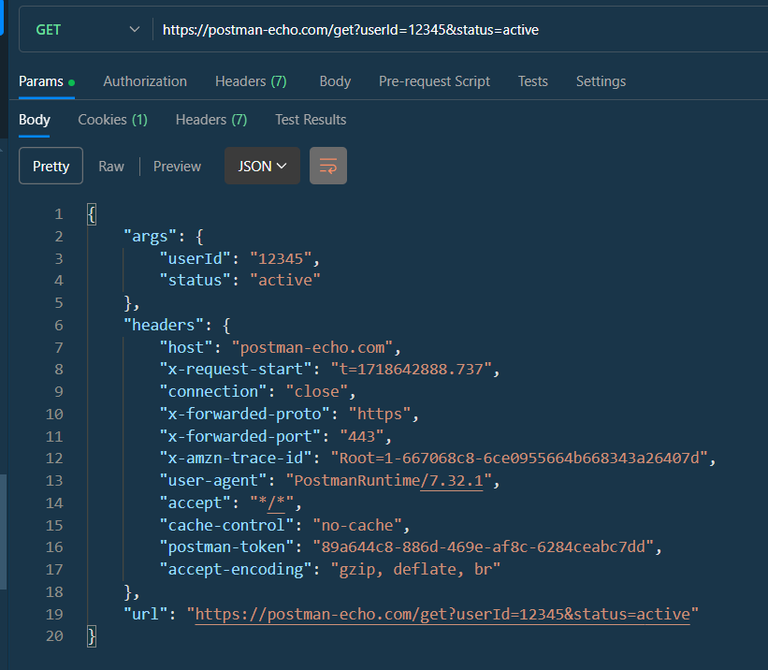Toggle the word wrap icon button
The width and height of the screenshot is (768, 670).
pos(328,166)
